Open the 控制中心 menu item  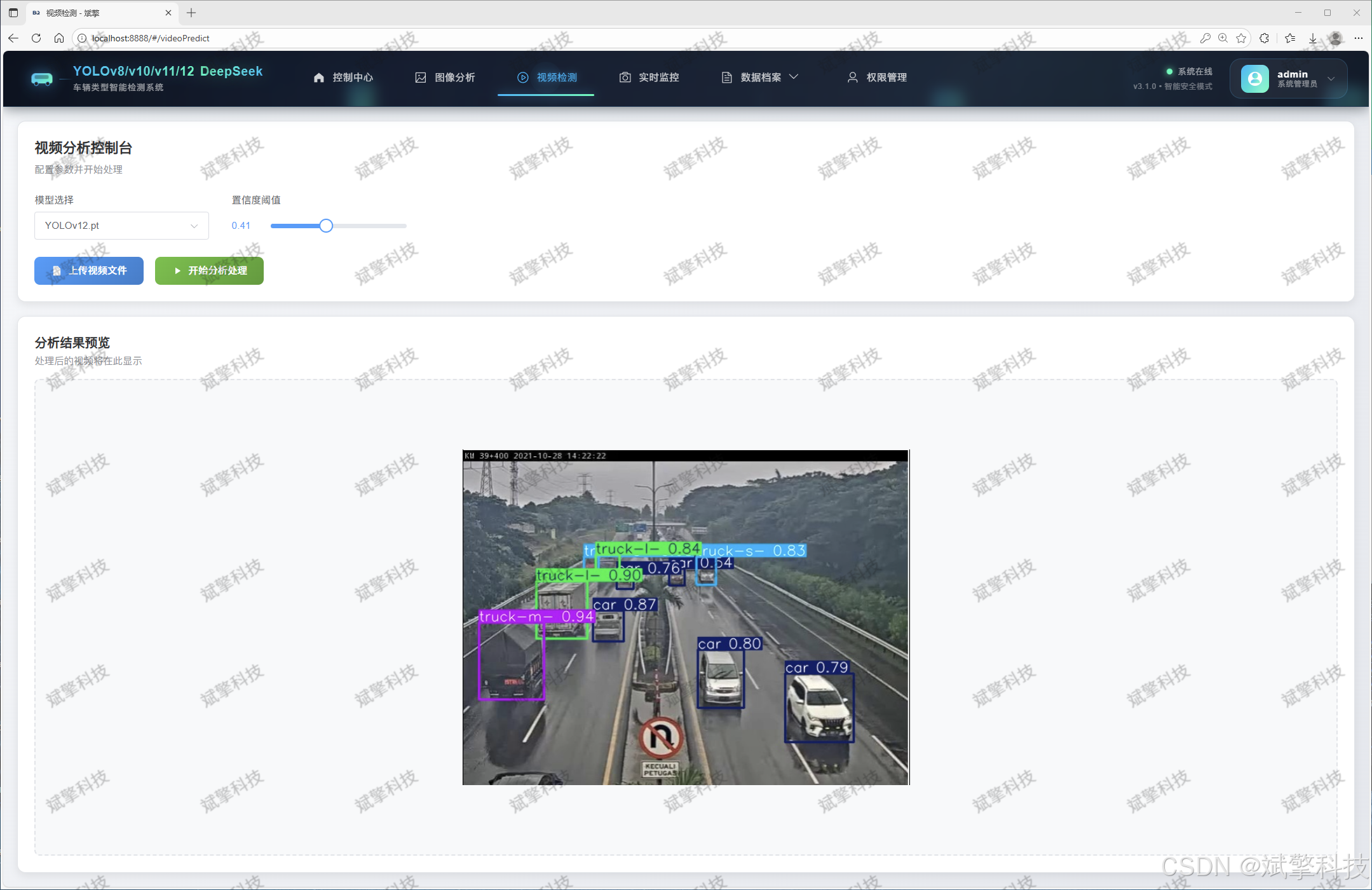click(343, 78)
